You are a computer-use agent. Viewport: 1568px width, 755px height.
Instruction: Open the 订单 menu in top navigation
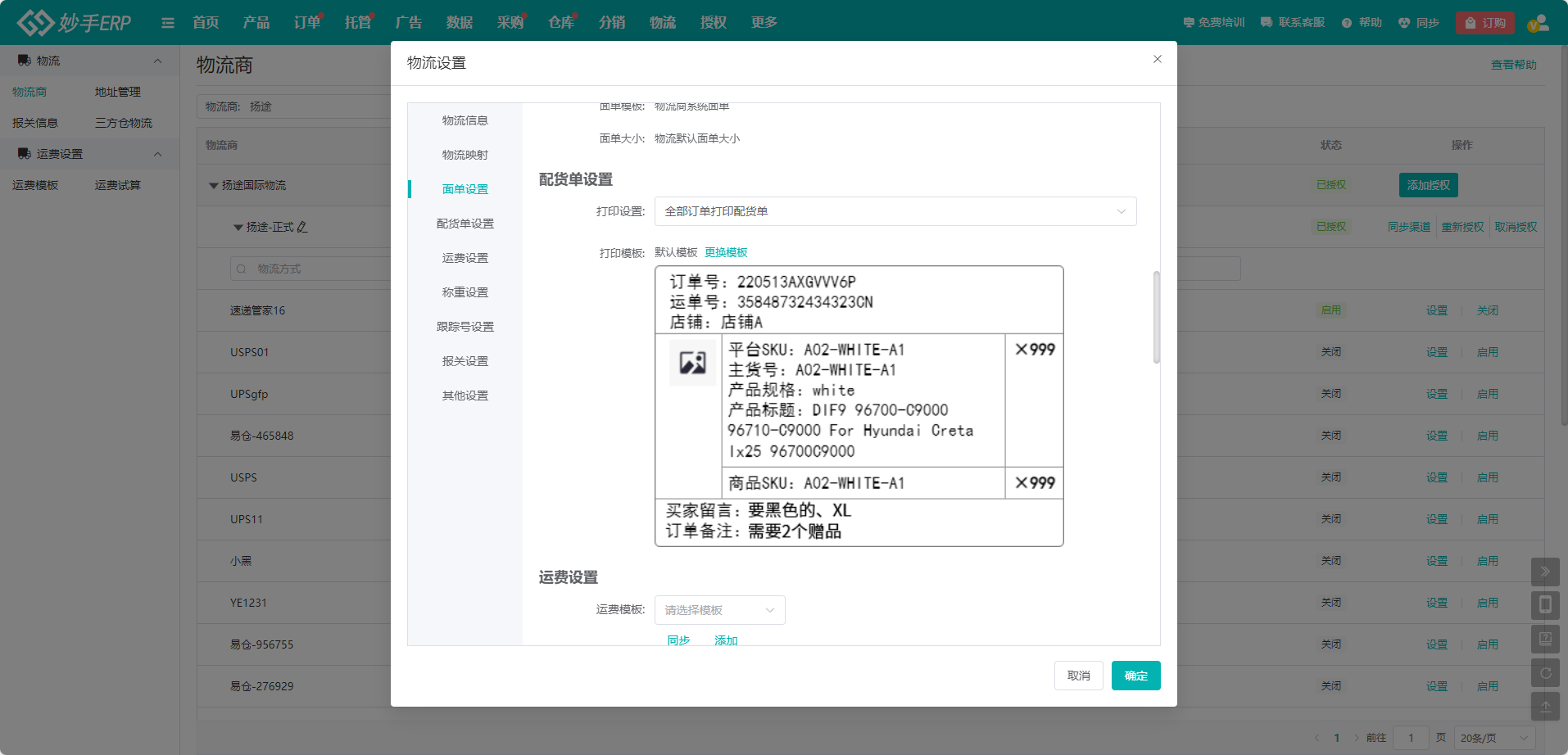tap(306, 22)
